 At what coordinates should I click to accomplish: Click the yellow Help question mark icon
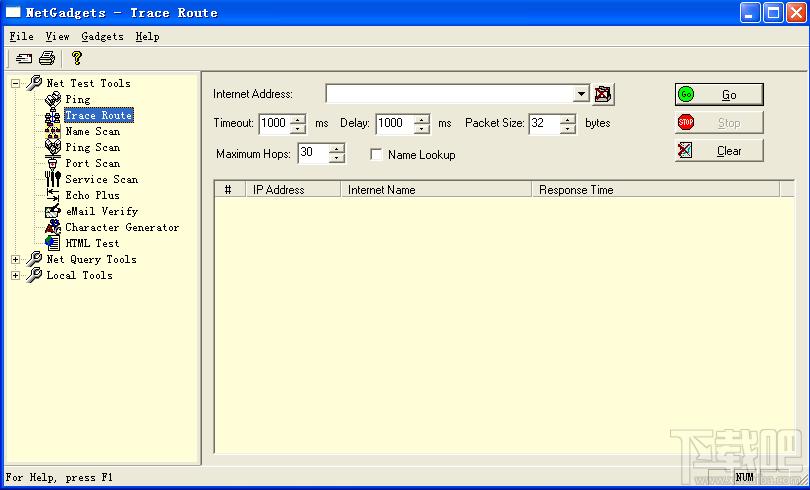click(77, 58)
